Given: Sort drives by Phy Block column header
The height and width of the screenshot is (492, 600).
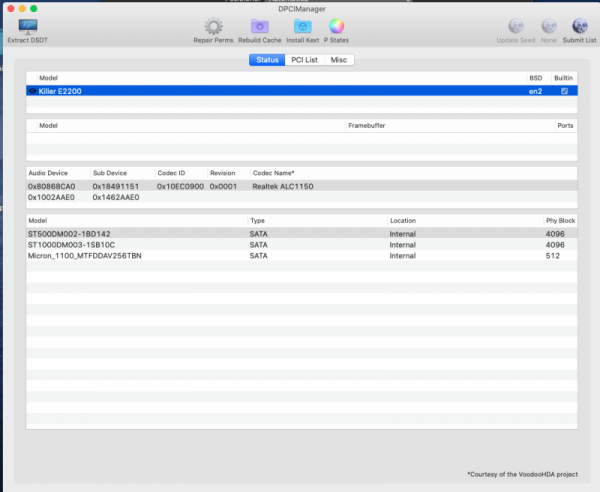Looking at the screenshot, I should click(x=559, y=220).
